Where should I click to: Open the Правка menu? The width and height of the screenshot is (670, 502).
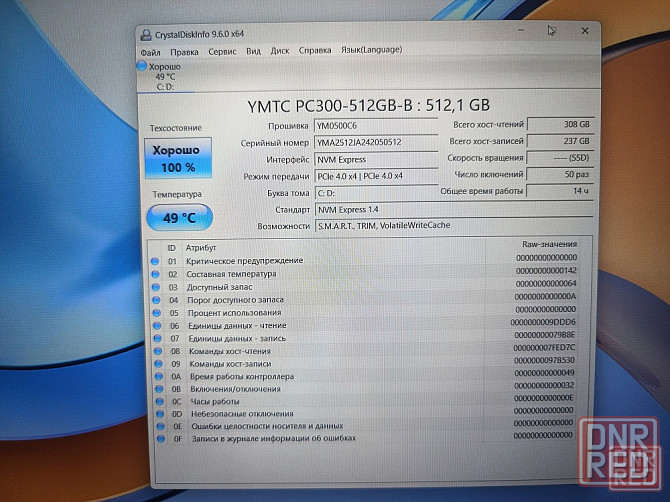pyautogui.click(x=184, y=52)
